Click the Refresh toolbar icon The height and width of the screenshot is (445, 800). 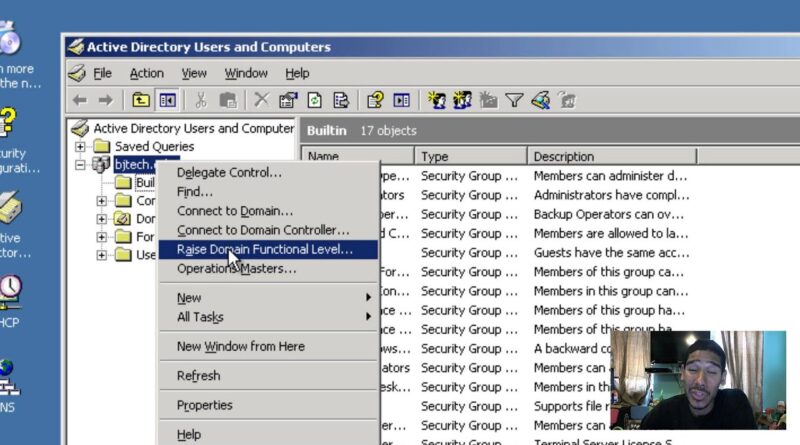pos(314,100)
